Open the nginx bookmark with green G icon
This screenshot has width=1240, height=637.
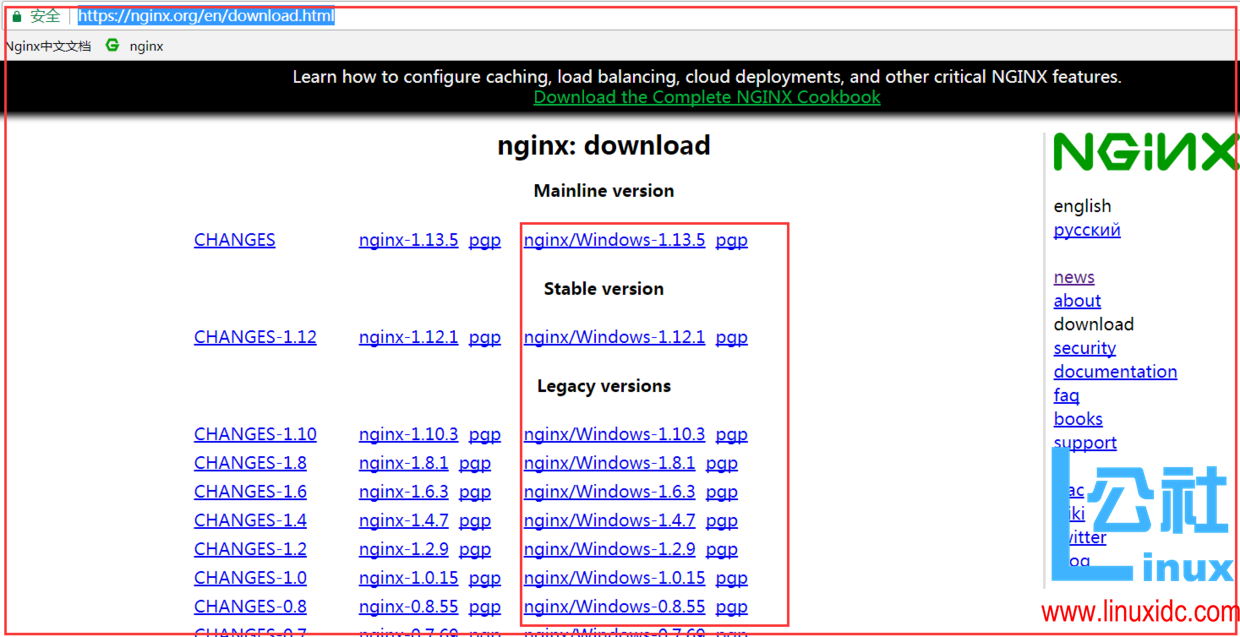pyautogui.click(x=135, y=46)
